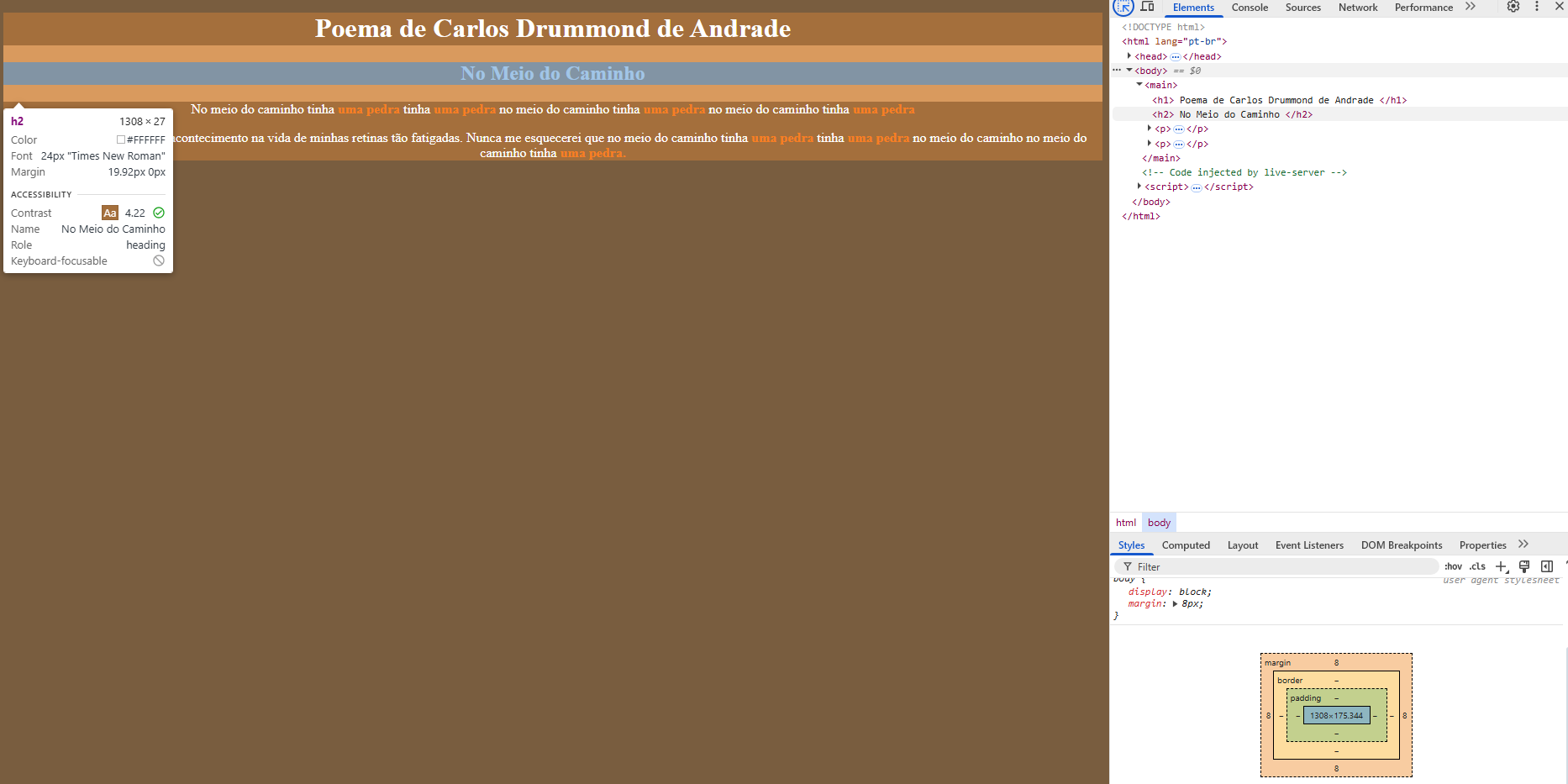Open the Network tab

point(1358,8)
